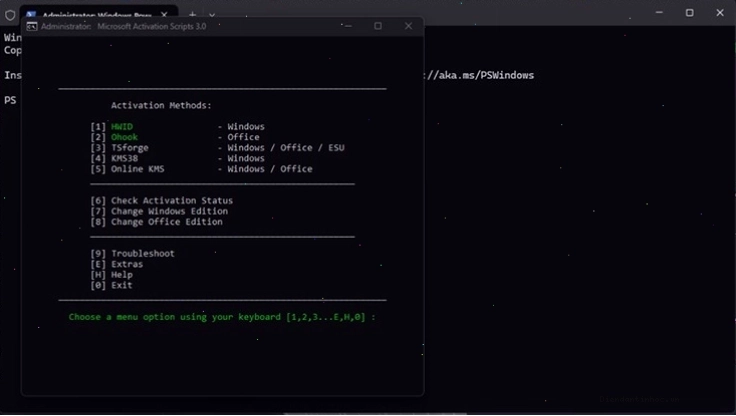The image size is (736, 416).
Task: Minimize the Microsoft Activation Scripts window
Action: pyautogui.click(x=348, y=26)
